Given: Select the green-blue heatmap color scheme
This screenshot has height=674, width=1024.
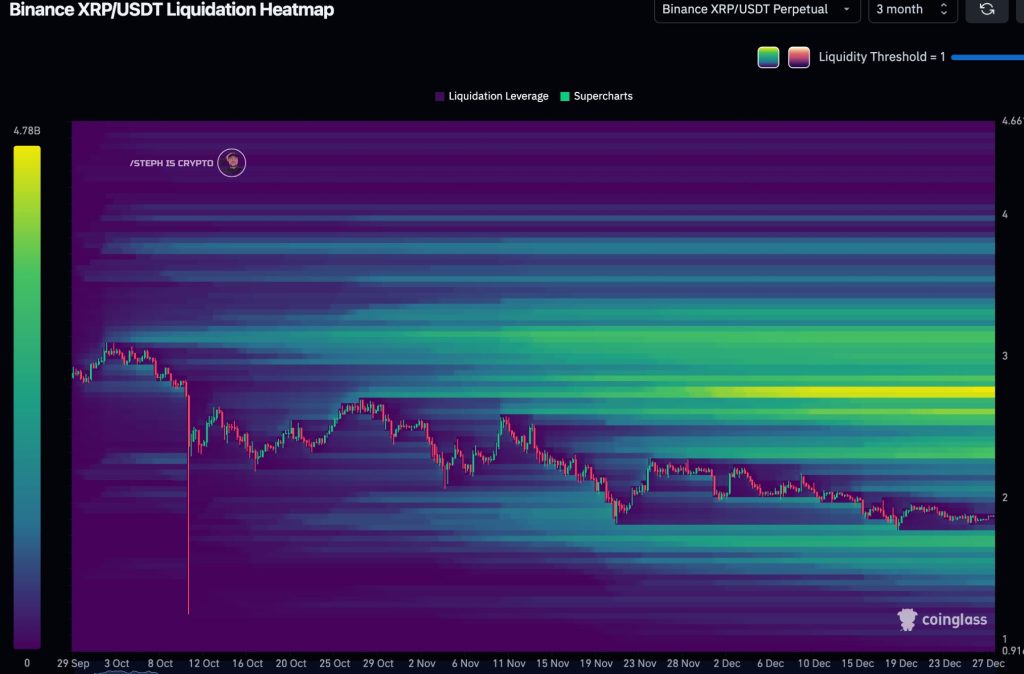Looking at the screenshot, I should point(768,57).
